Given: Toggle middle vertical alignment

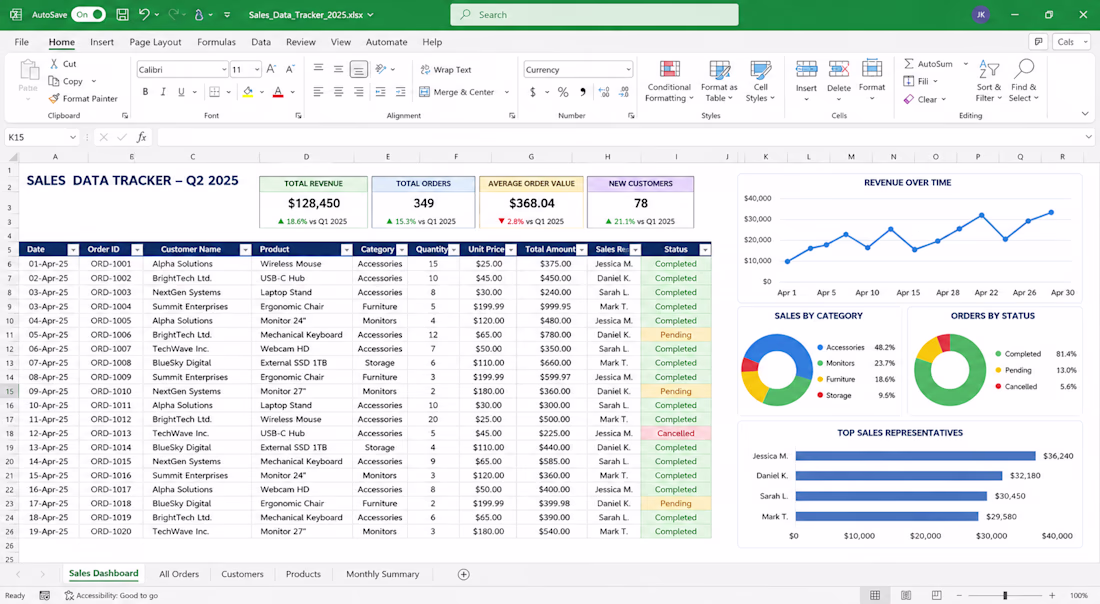Looking at the screenshot, I should pos(338,69).
